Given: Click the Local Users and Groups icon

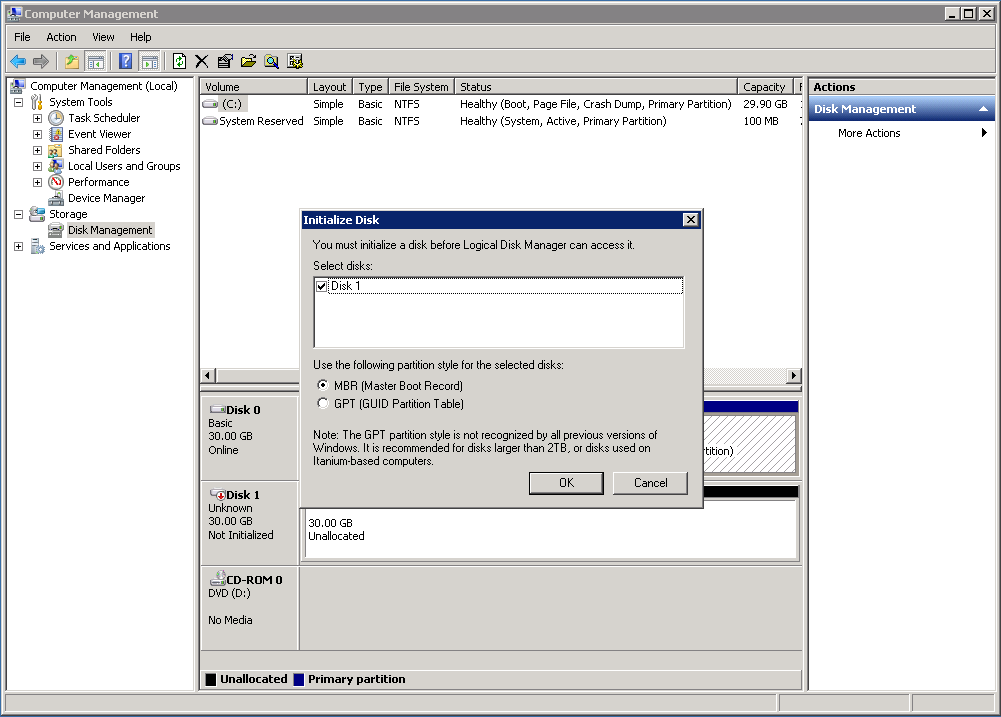Looking at the screenshot, I should point(56,166).
